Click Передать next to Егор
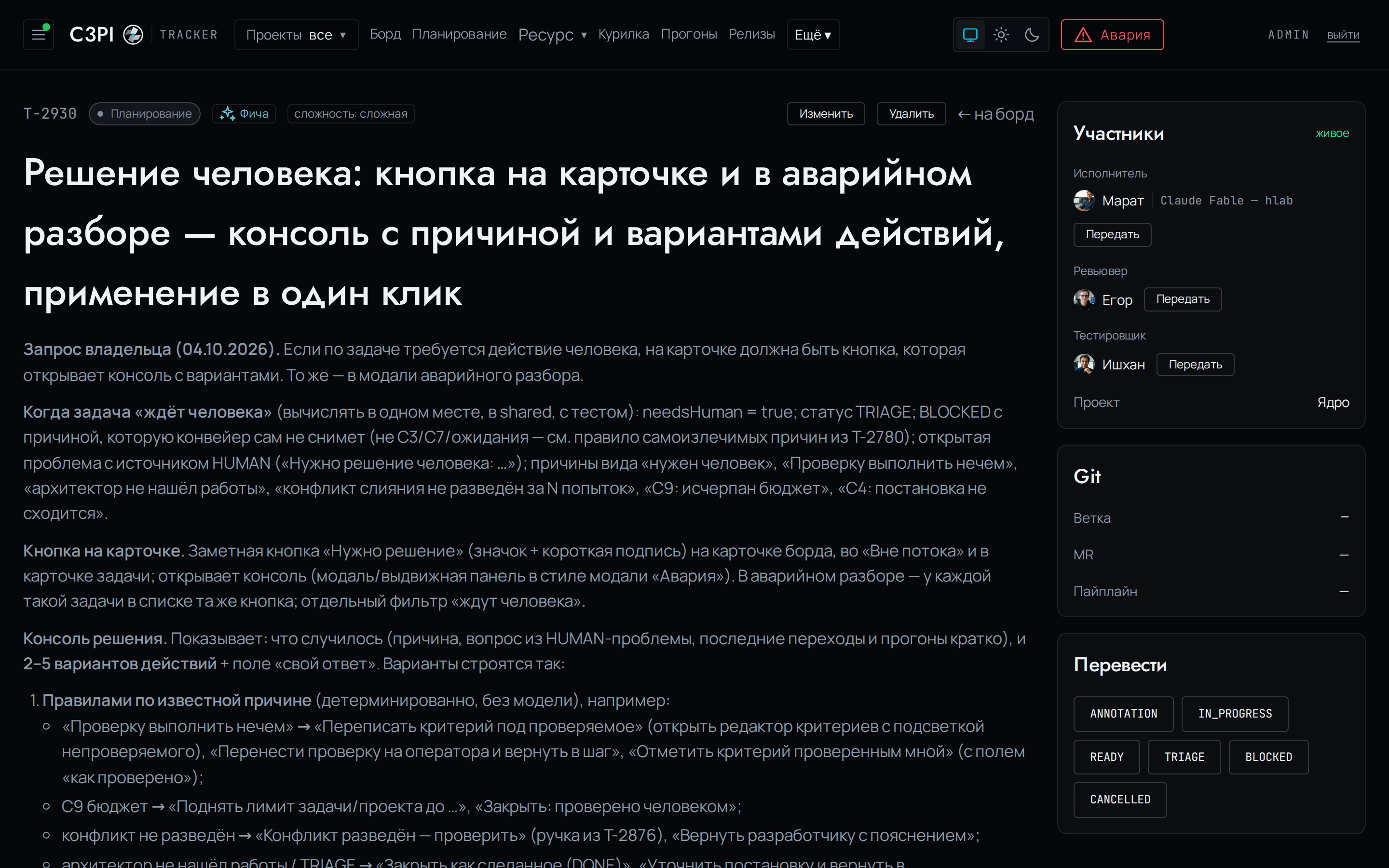Viewport: 1389px width, 868px height. pyautogui.click(x=1183, y=299)
